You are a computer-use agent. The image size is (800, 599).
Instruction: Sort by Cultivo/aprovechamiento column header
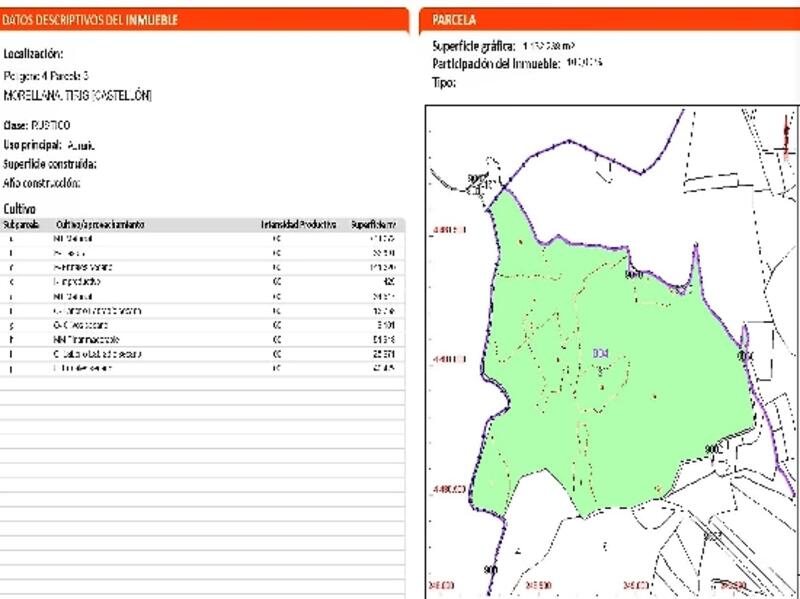[100, 225]
